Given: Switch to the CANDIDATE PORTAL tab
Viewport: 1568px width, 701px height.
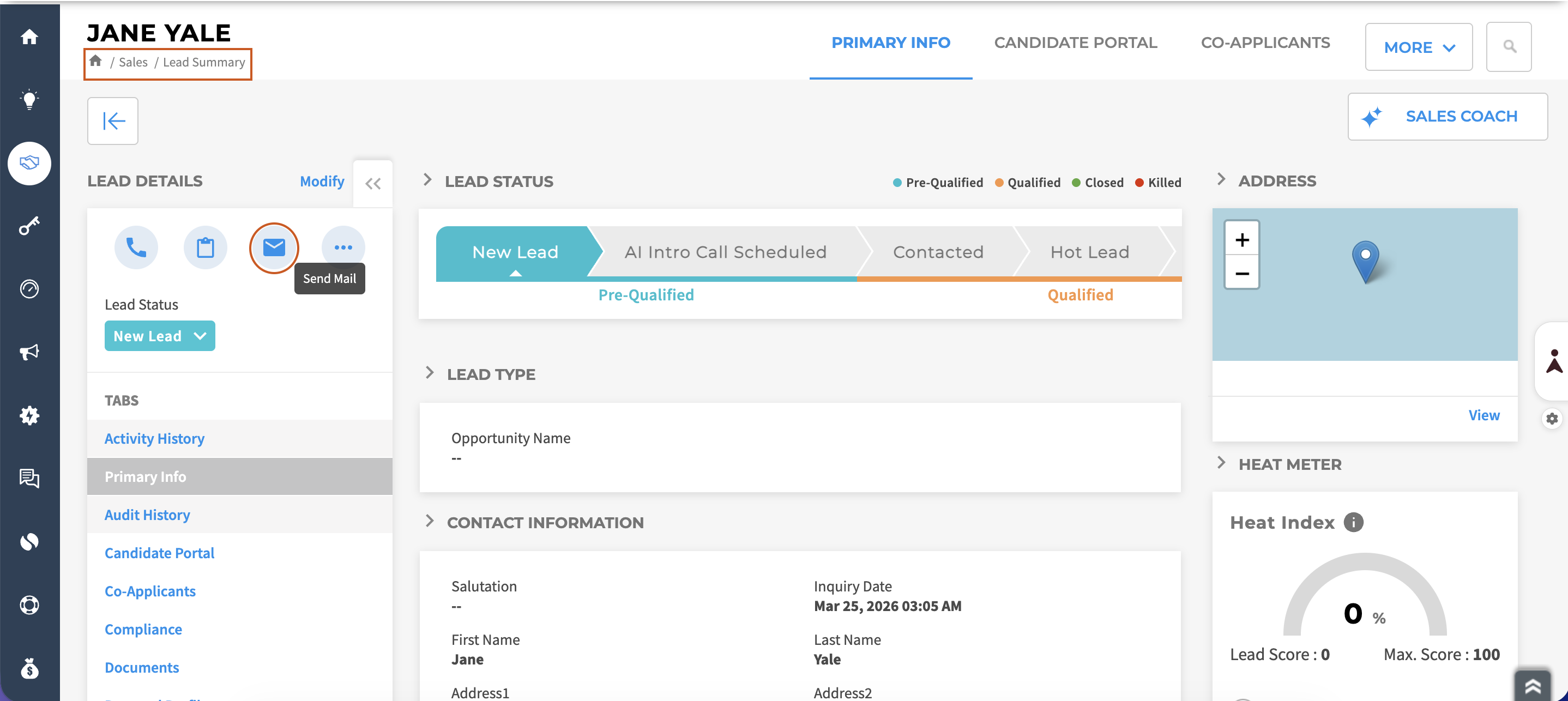Looking at the screenshot, I should pos(1076,43).
